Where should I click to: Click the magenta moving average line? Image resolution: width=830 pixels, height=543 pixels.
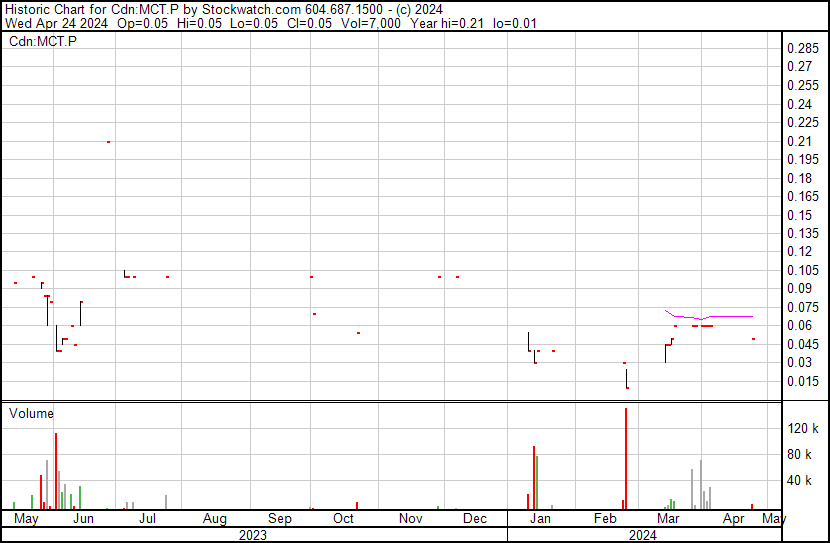[709, 316]
